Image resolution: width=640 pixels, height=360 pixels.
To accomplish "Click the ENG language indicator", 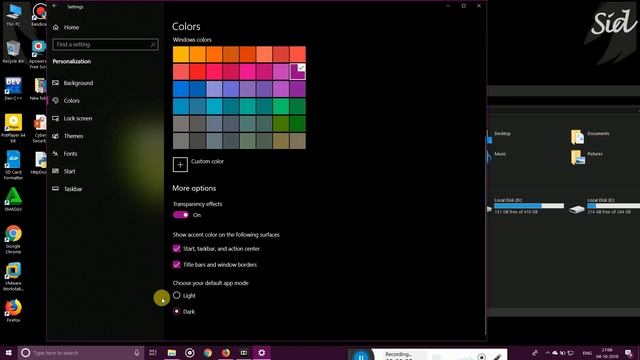I will (x=587, y=353).
